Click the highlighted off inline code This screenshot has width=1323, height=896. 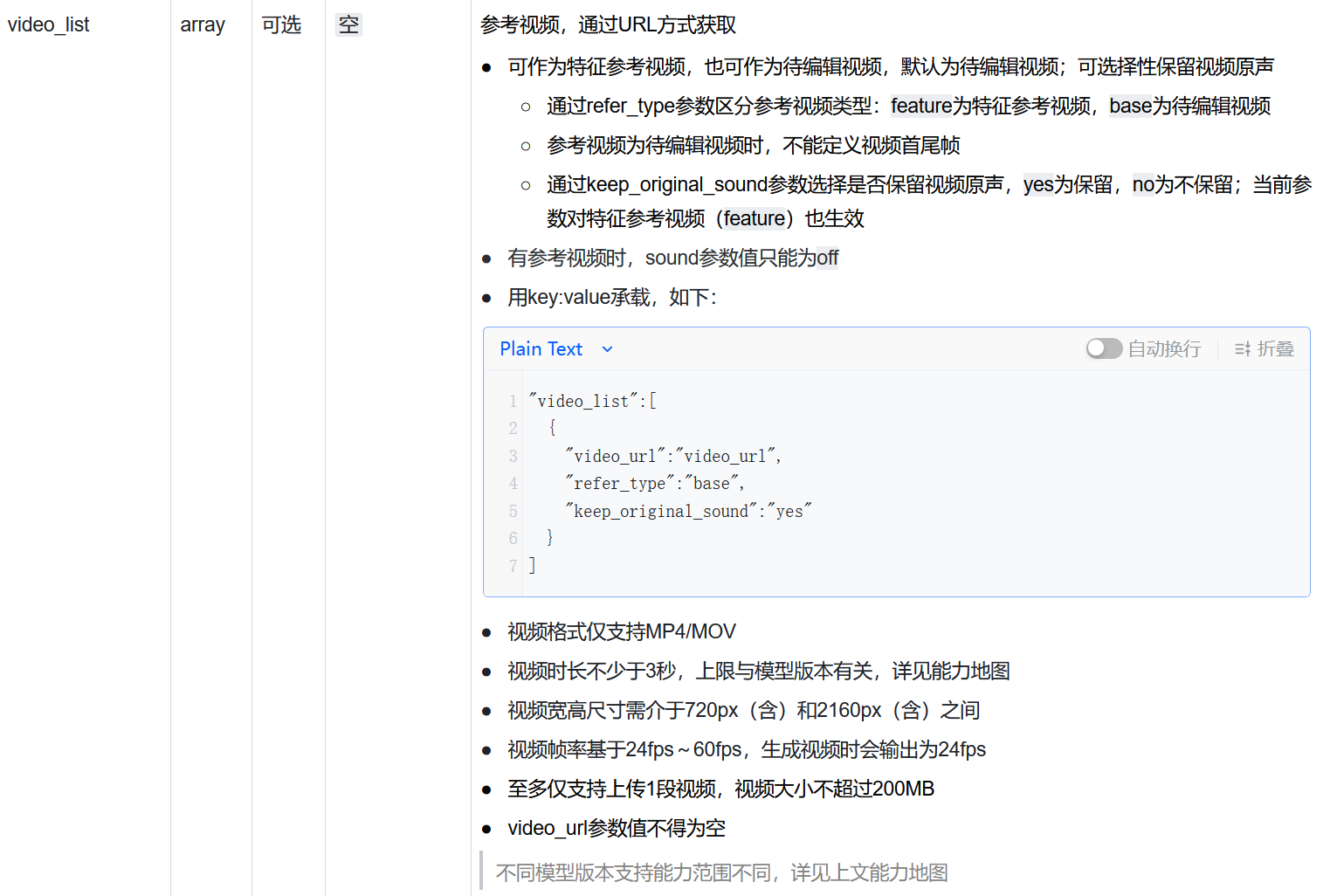827,258
